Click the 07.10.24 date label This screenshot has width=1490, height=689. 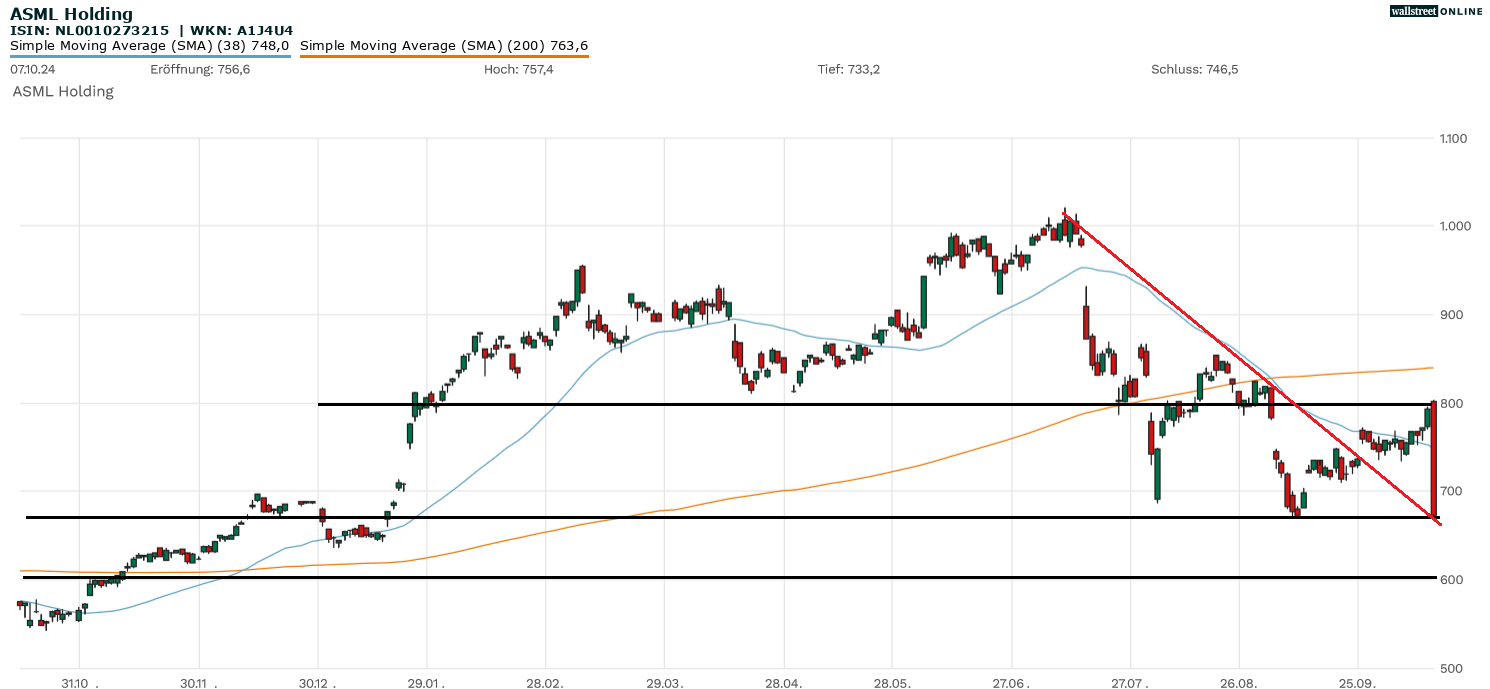[x=31, y=69]
